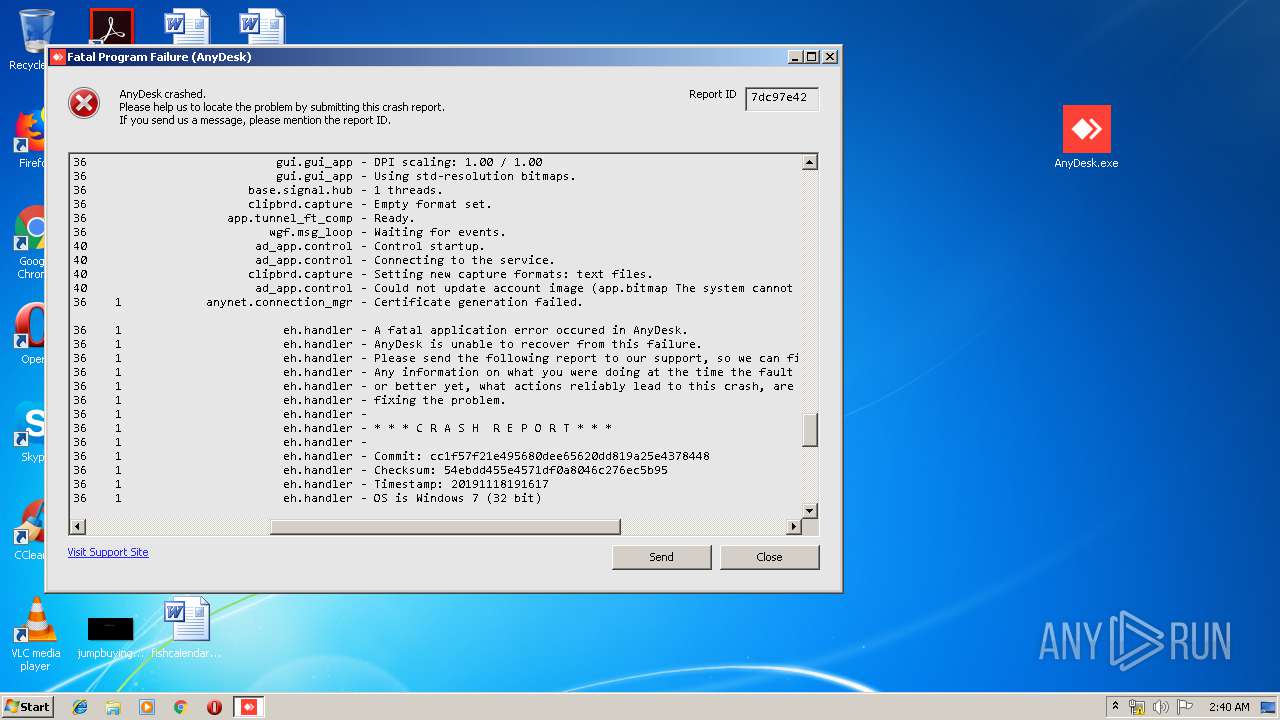Image resolution: width=1280 pixels, height=720 pixels.
Task: Open the jumpbuying file thumbnail
Action: (x=110, y=637)
